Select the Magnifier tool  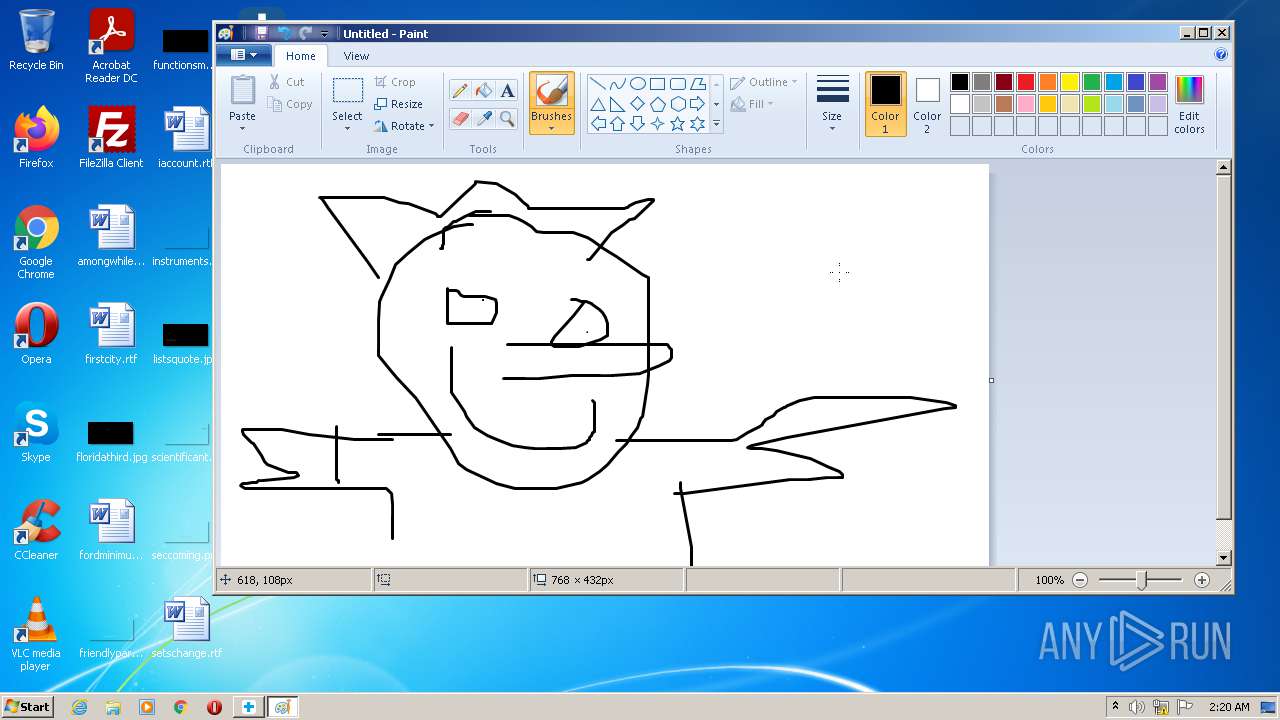click(x=507, y=118)
